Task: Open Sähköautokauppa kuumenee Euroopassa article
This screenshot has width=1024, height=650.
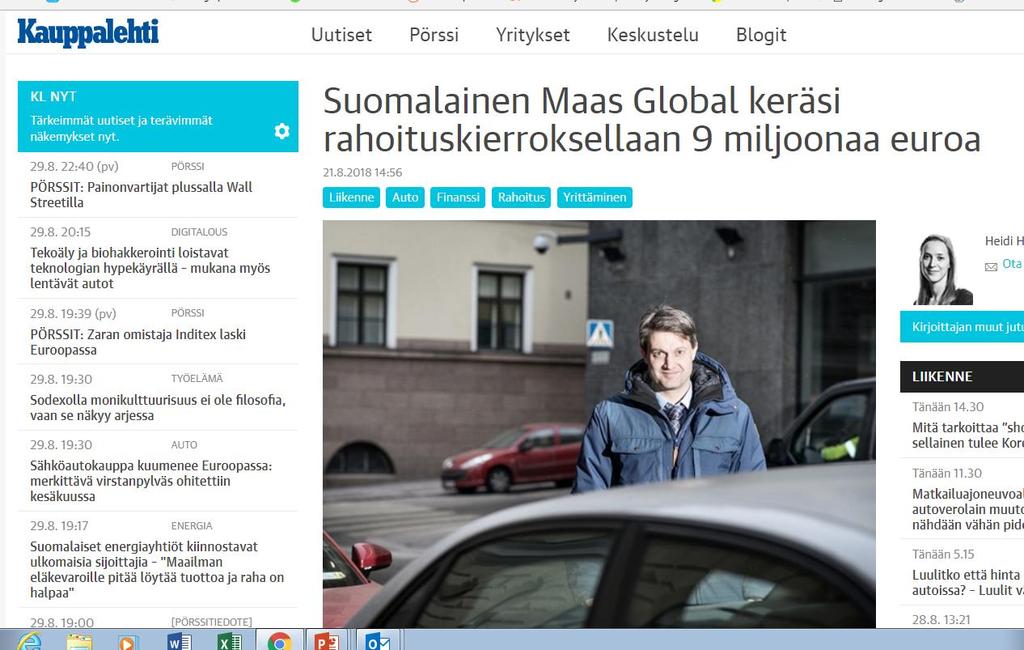Action: (x=151, y=481)
